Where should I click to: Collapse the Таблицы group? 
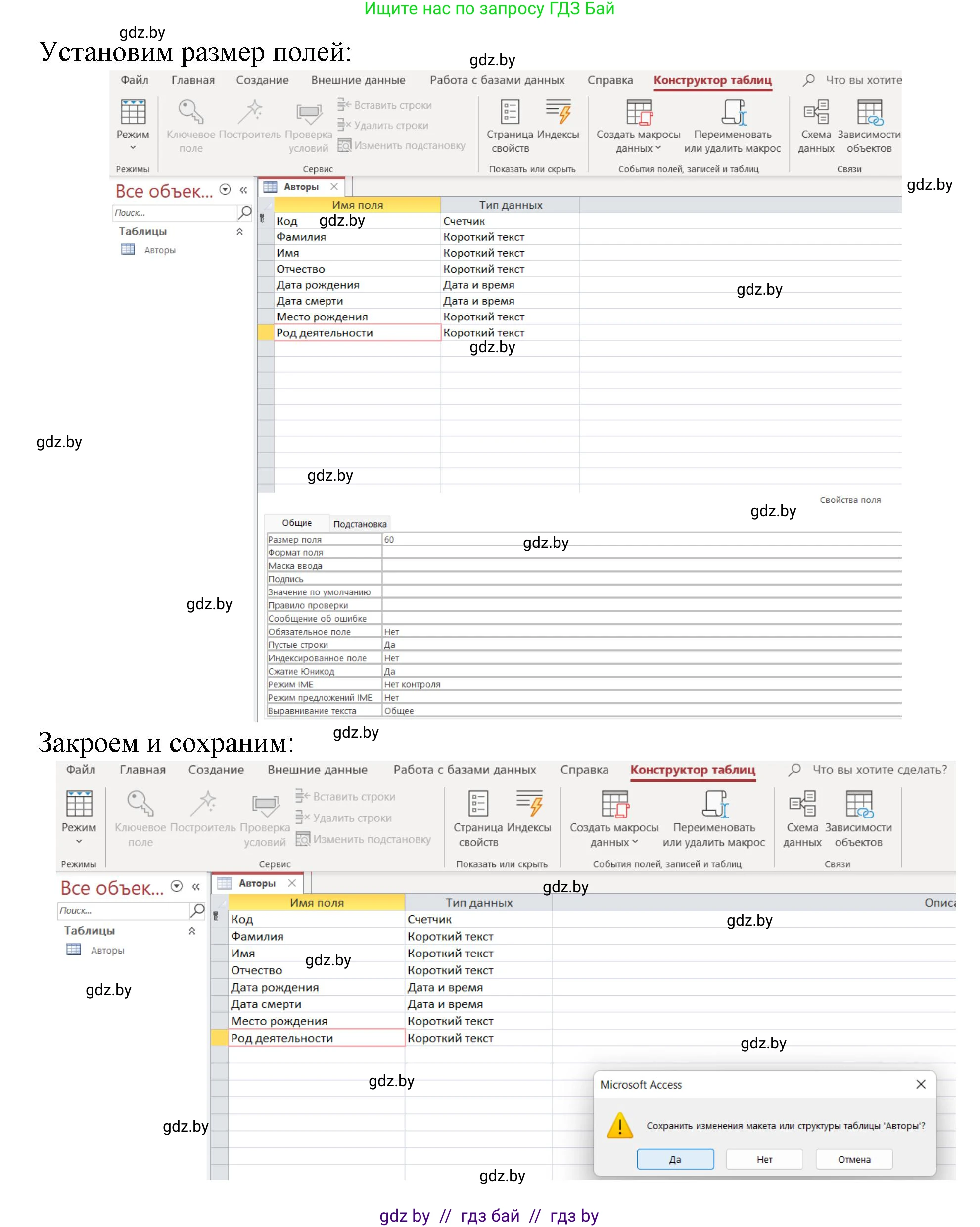pyautogui.click(x=241, y=231)
